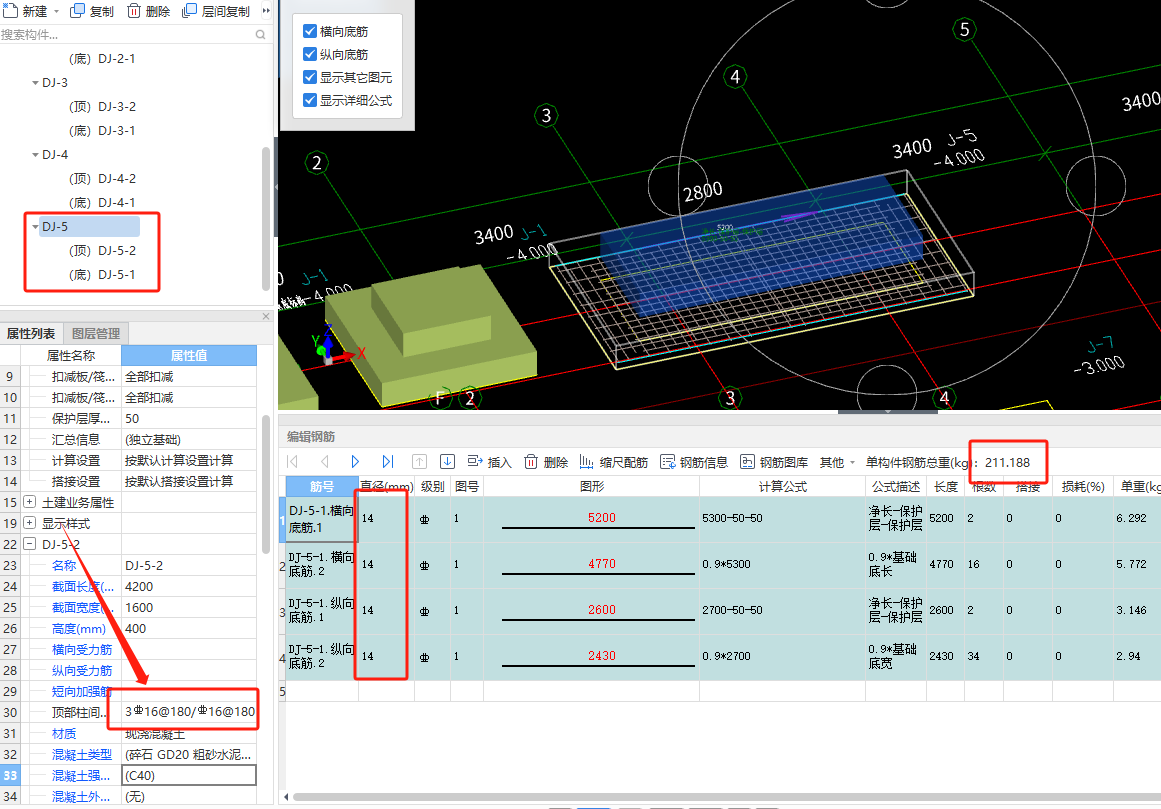Image resolution: width=1161 pixels, height=809 pixels.
Task: Click the 层间复制 inter-floor copy icon
Action: [x=190, y=10]
